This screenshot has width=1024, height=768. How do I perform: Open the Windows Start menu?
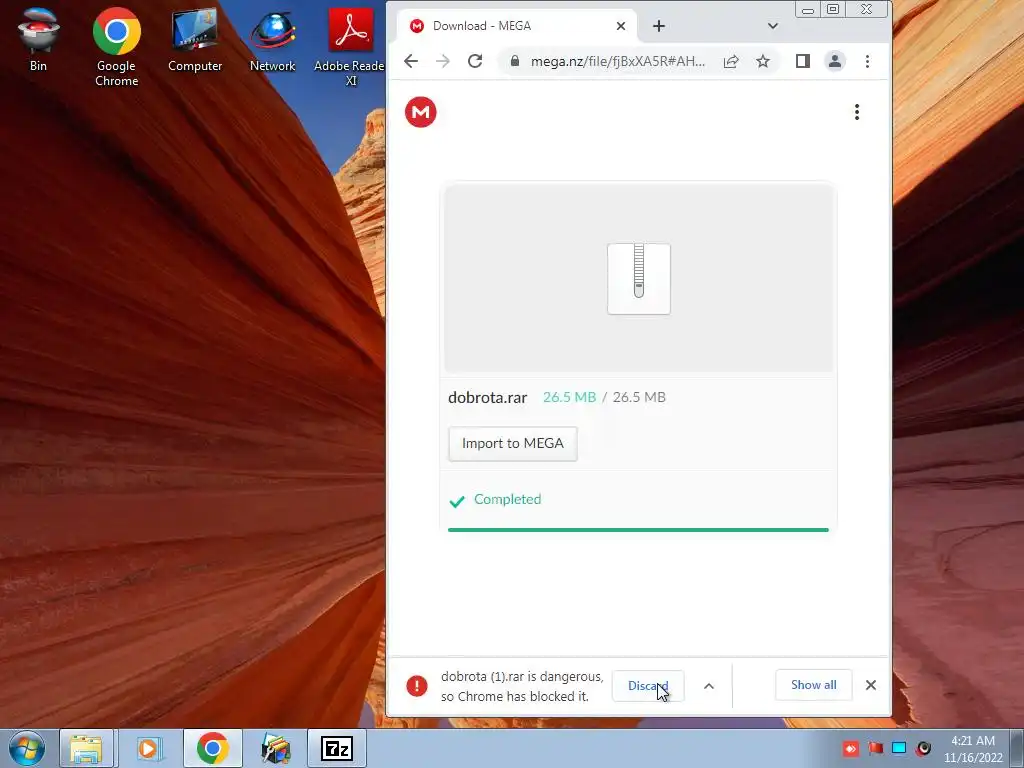(27, 748)
